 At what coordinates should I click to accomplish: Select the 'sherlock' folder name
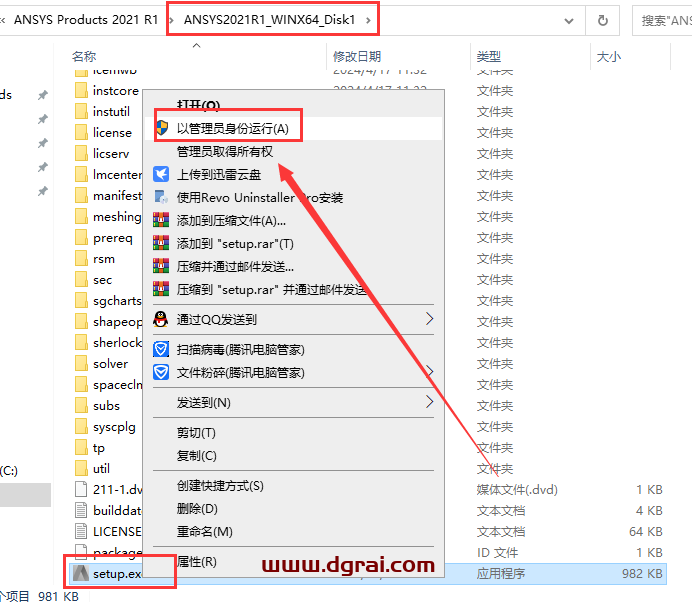click(117, 342)
